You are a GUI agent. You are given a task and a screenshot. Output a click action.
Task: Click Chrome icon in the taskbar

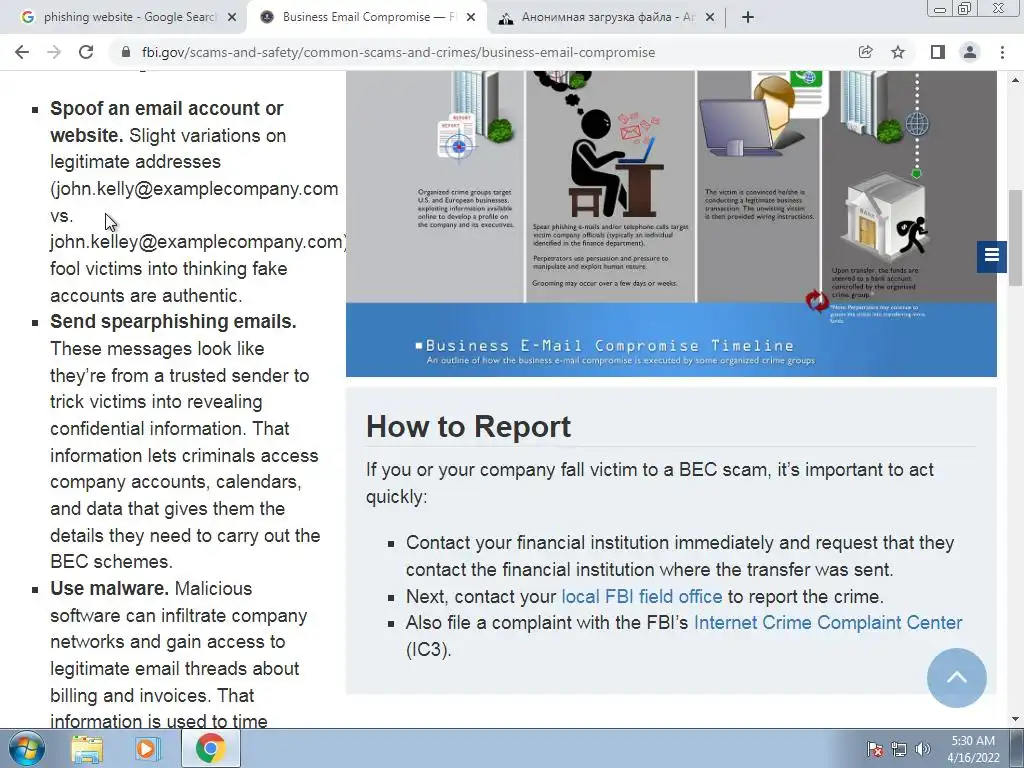210,748
